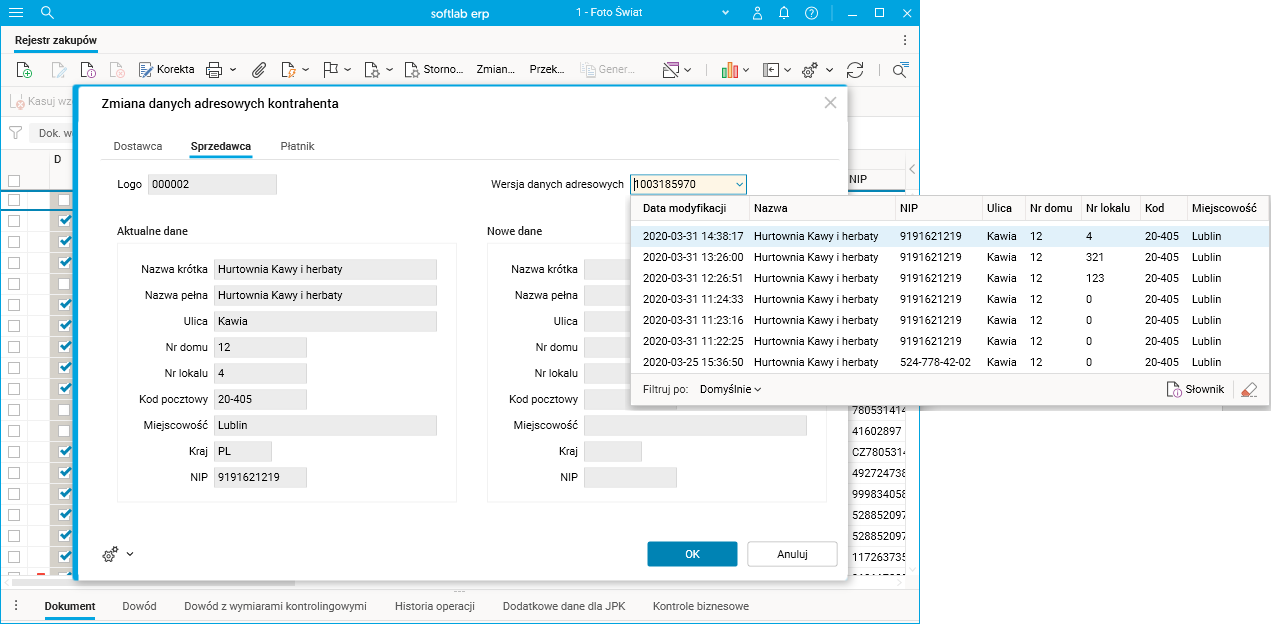Click the Korekta toolbar button
The height and width of the screenshot is (624, 1271).
click(x=166, y=70)
